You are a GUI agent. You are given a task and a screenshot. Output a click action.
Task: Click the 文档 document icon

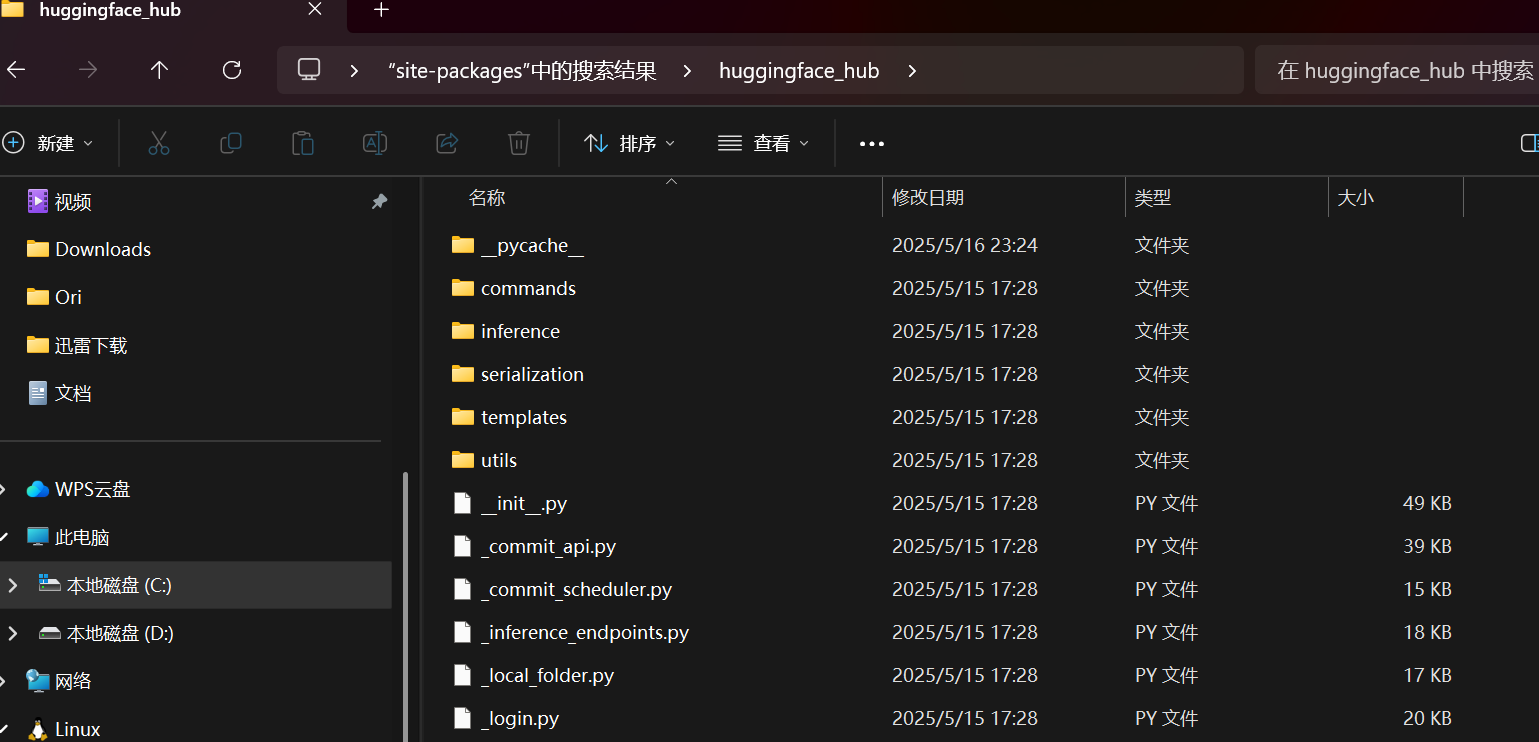click(38, 393)
